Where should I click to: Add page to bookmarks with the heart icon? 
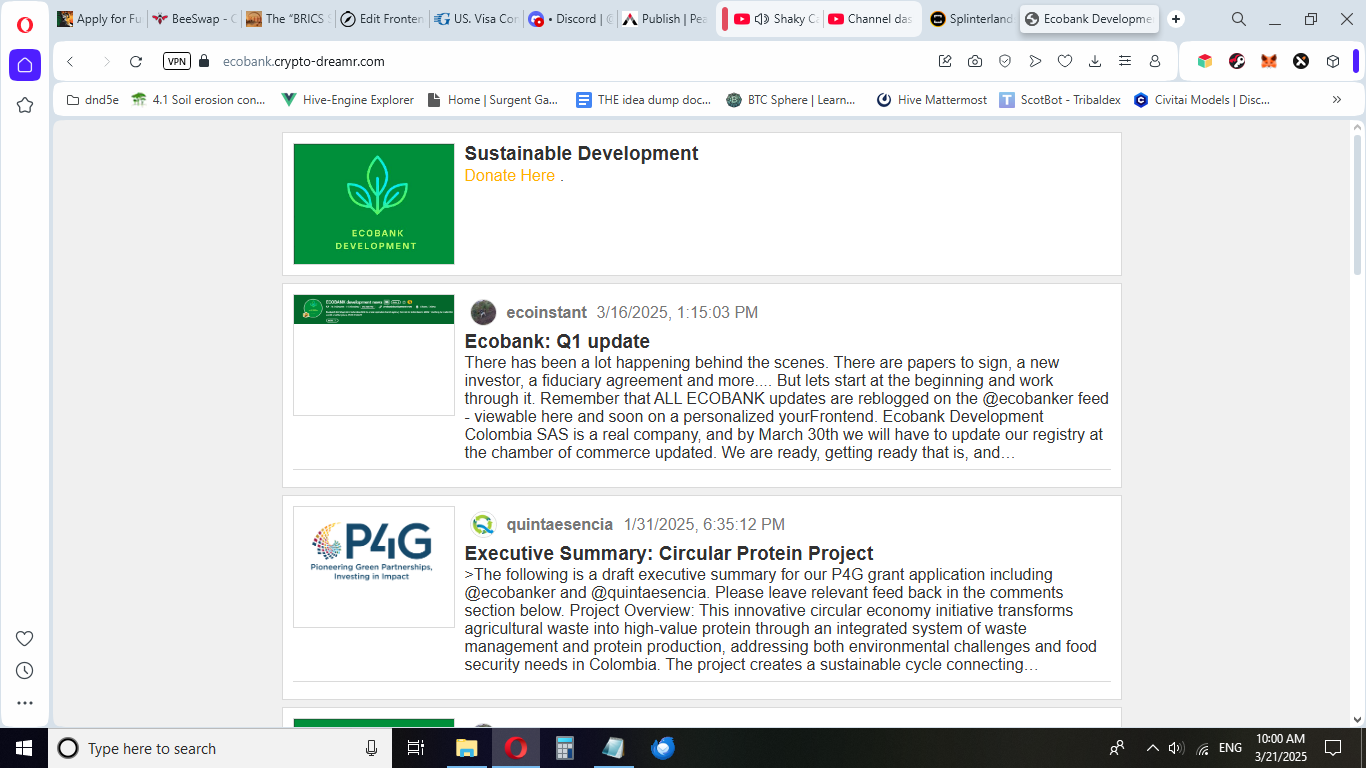(1065, 61)
